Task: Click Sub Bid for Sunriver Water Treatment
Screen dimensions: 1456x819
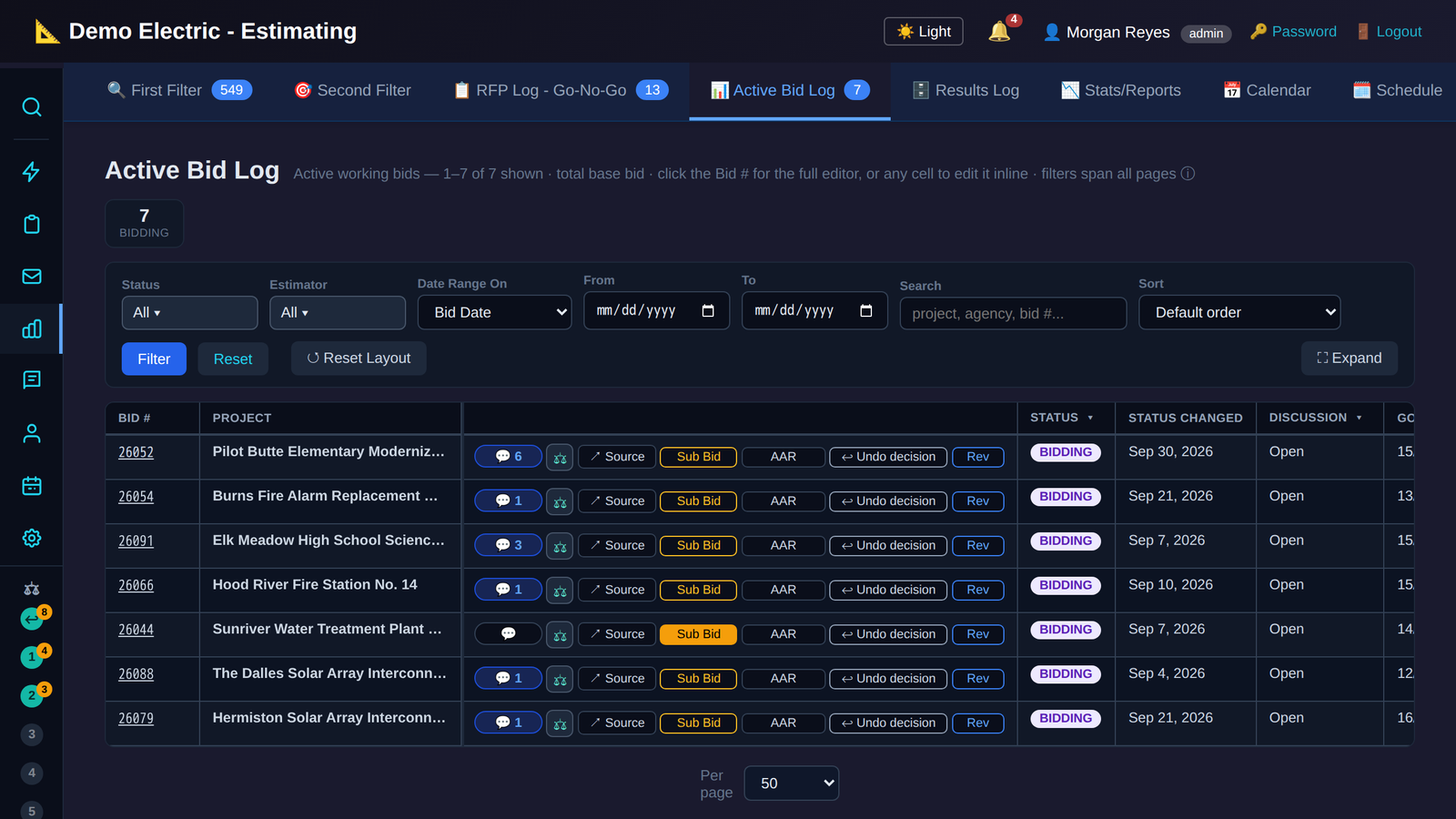Action: pyautogui.click(x=698, y=634)
